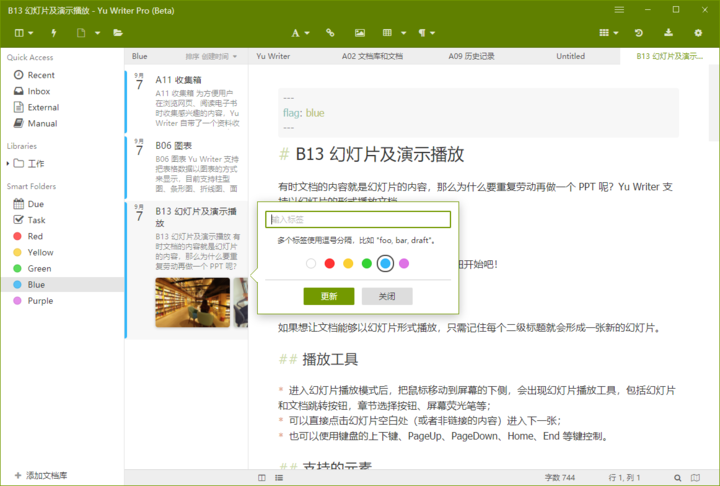Click the layout columns icon in toolbar
Image resolution: width=720 pixels, height=486 pixels.
(x=19, y=33)
